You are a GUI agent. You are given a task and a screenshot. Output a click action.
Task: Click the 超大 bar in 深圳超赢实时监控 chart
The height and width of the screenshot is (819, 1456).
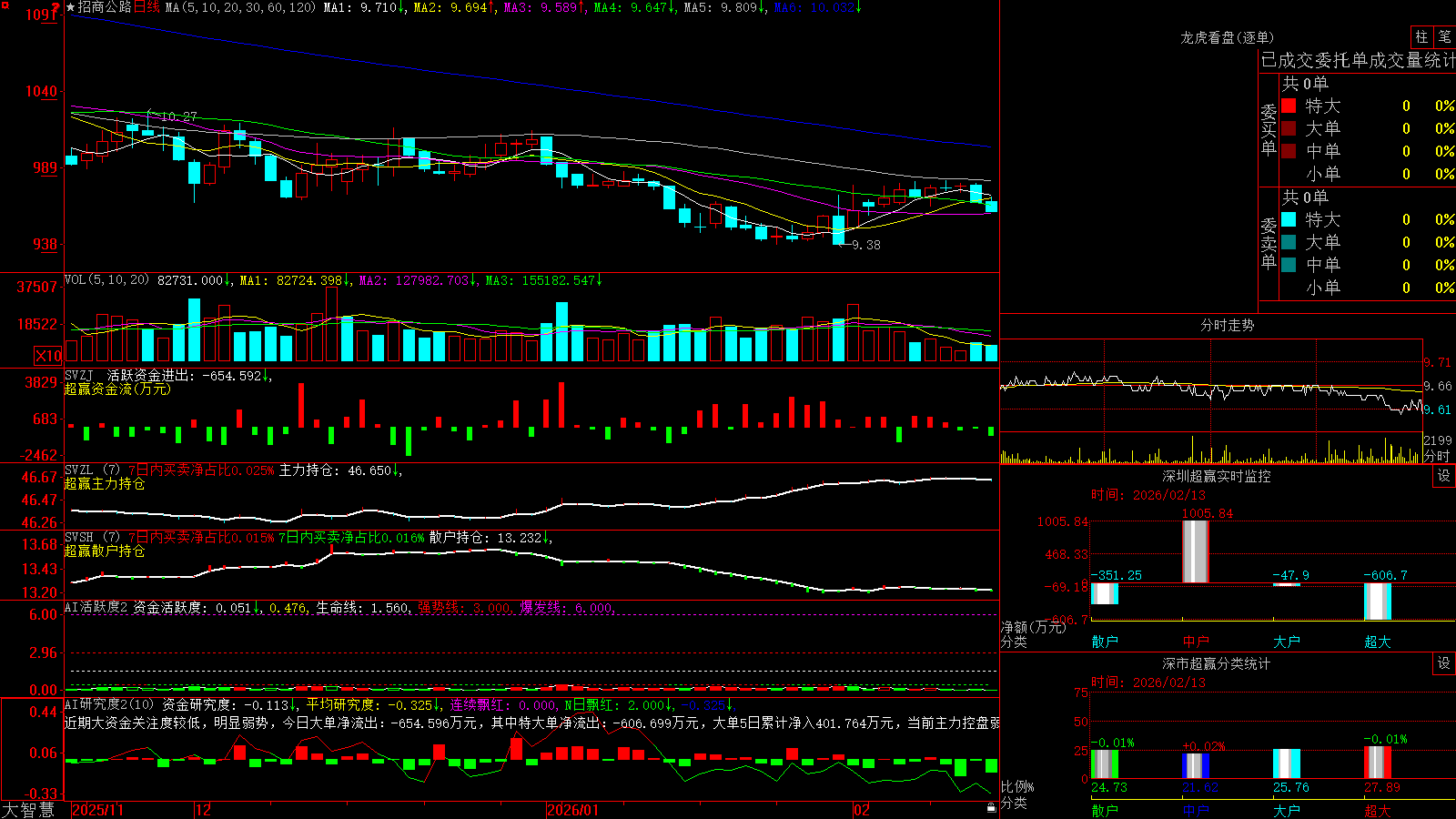pyautogui.click(x=1378, y=602)
